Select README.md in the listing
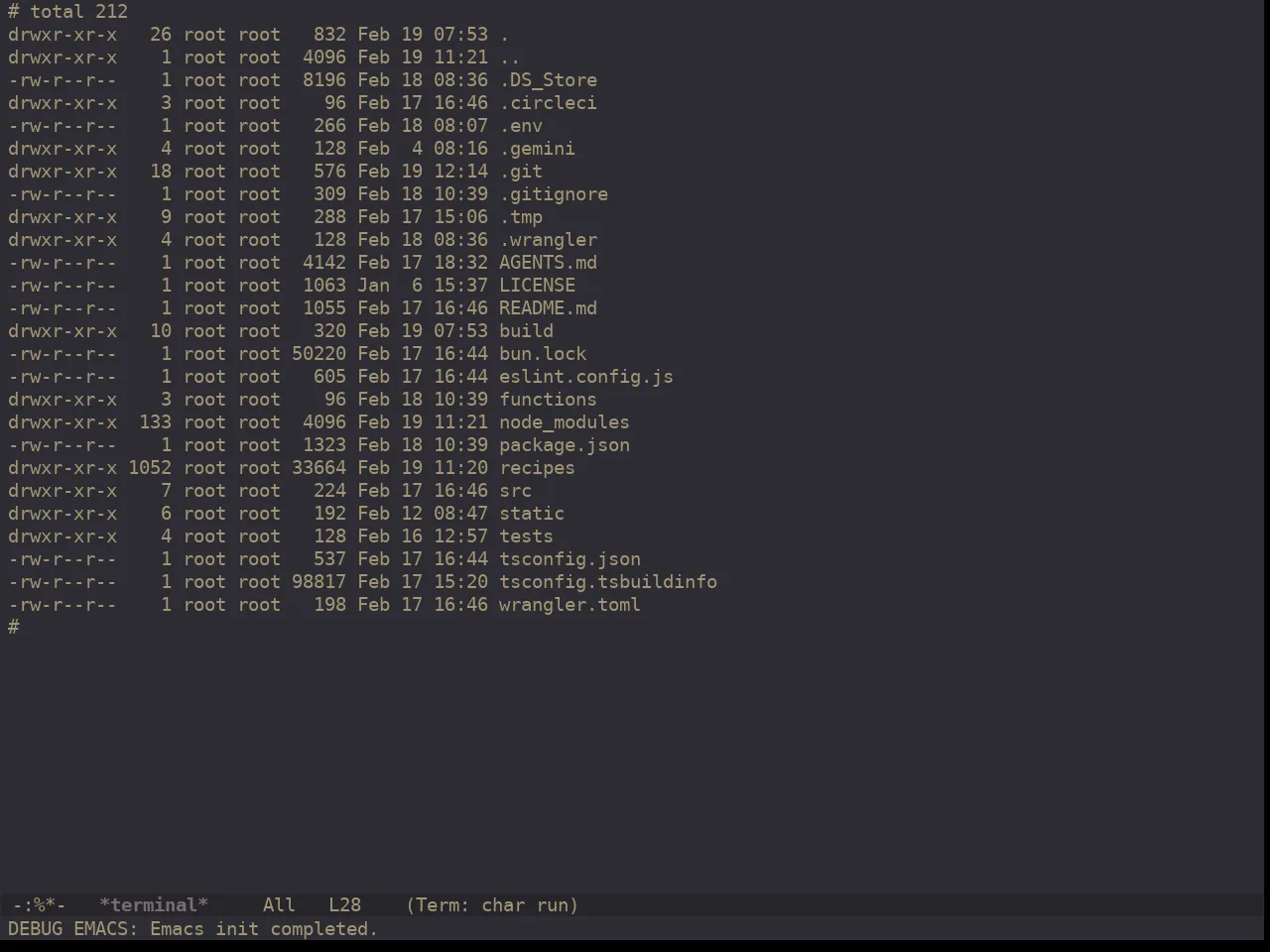1270x952 pixels. click(x=548, y=308)
